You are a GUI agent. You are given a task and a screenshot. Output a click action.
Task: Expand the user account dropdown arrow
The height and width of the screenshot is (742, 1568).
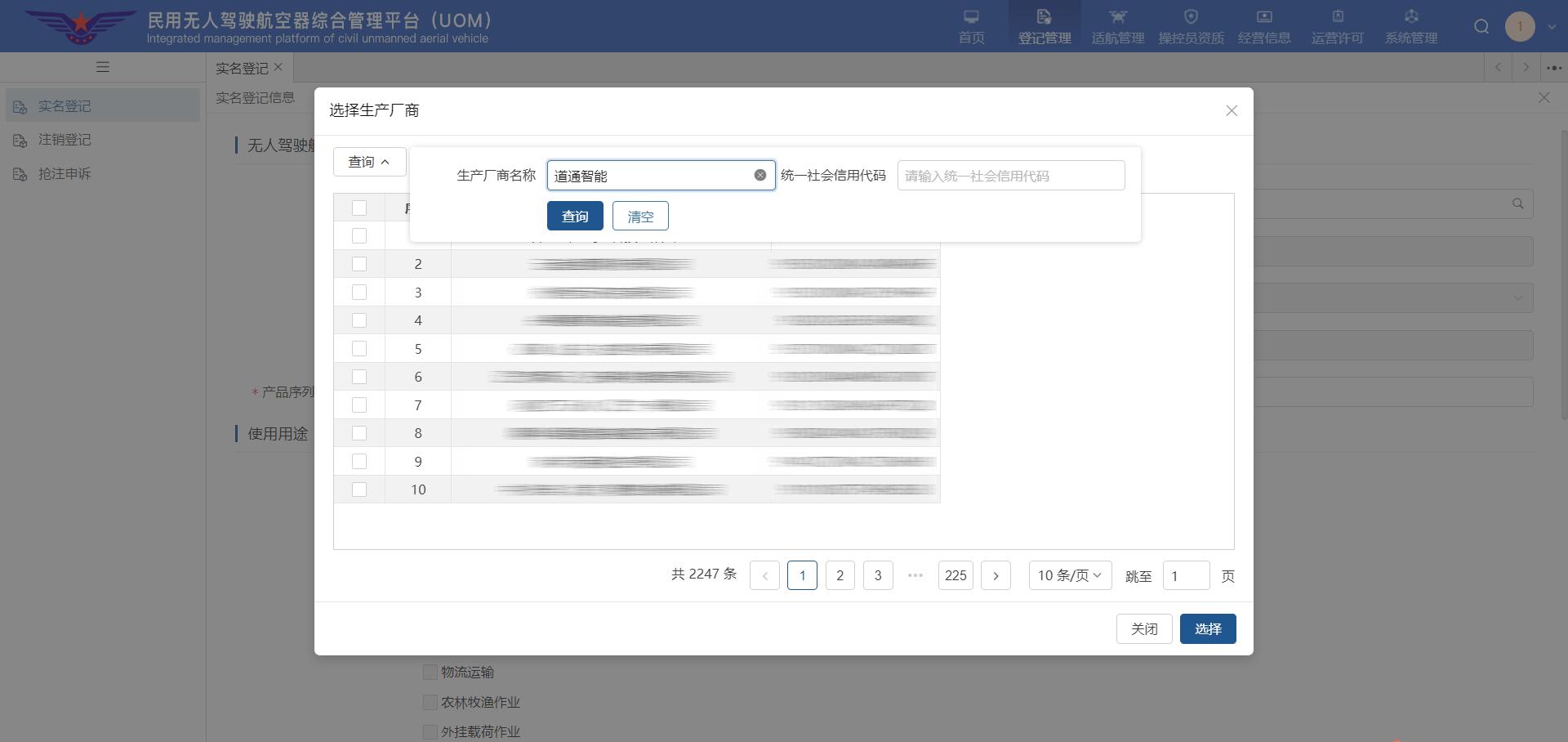1551,27
